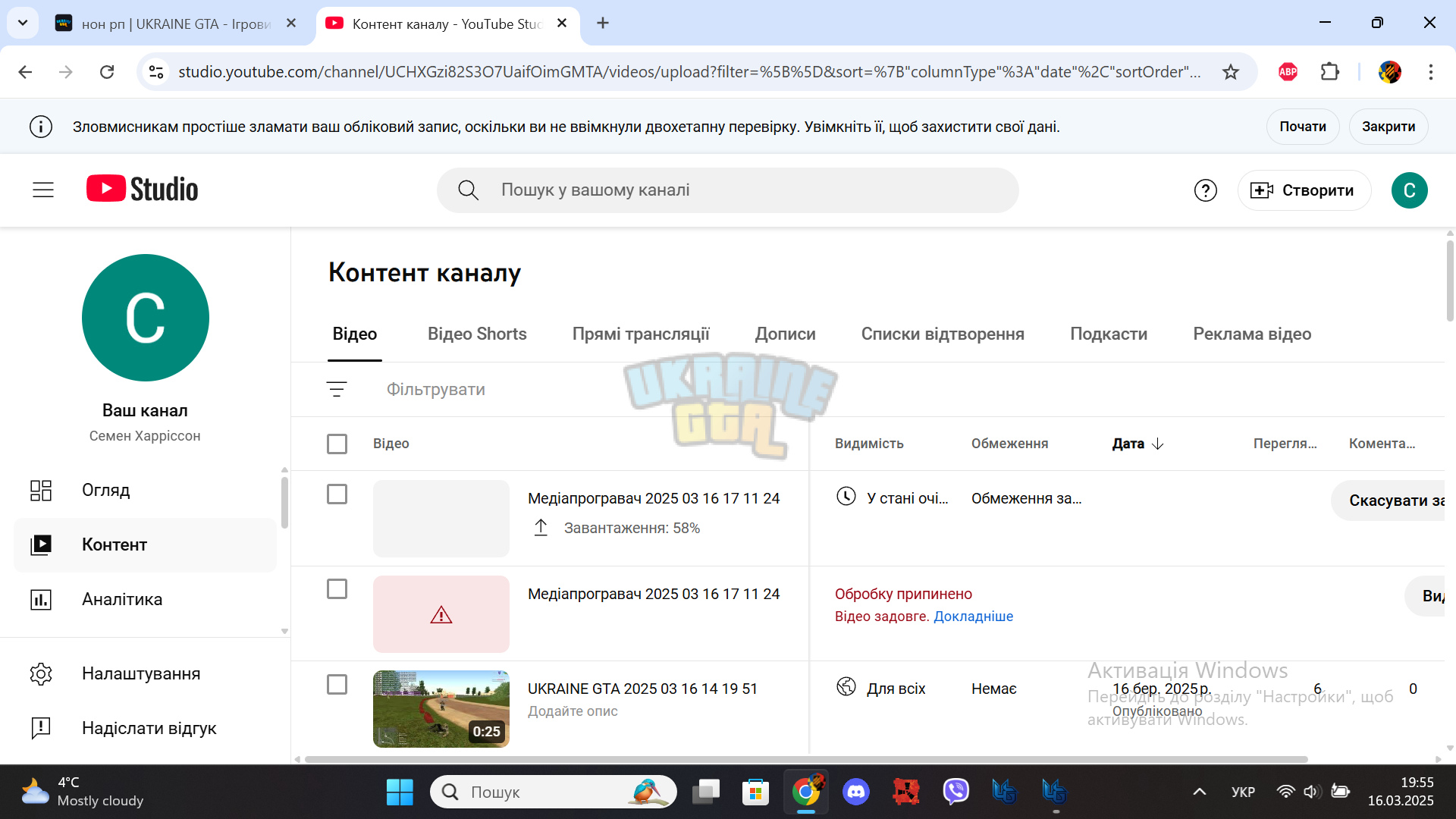Viewport: 1456px width, 819px height.
Task: Check the UKRAINE GTA 2025 video checkbox
Action: coord(337,685)
